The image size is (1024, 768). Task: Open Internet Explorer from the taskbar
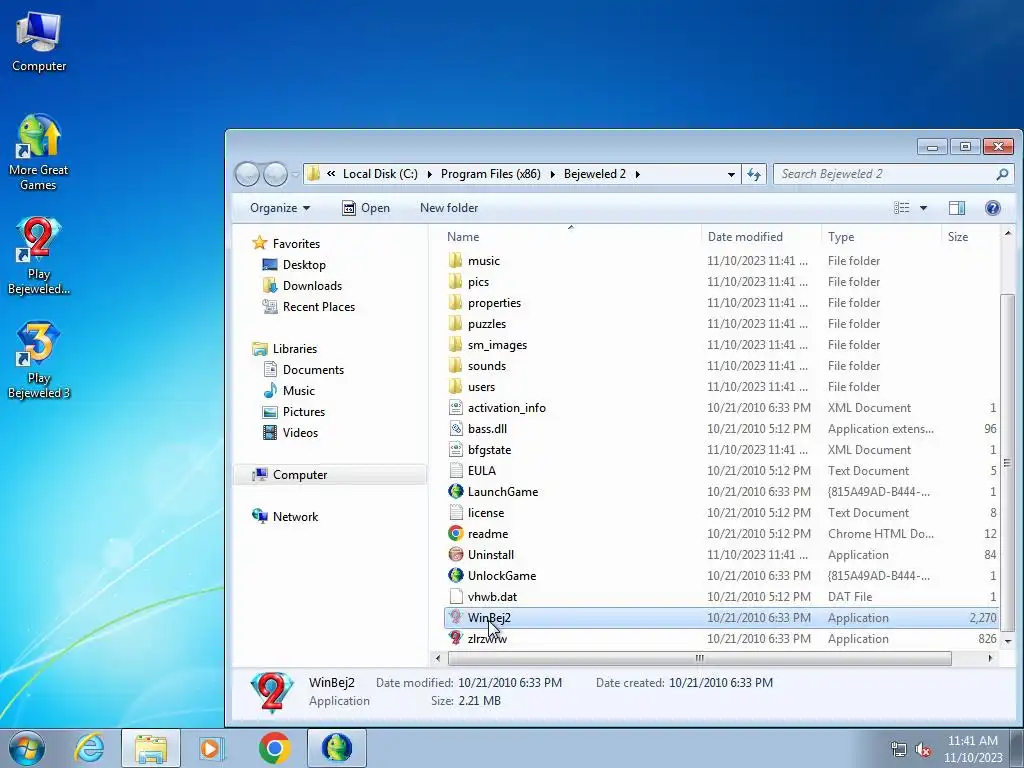pyautogui.click(x=89, y=748)
